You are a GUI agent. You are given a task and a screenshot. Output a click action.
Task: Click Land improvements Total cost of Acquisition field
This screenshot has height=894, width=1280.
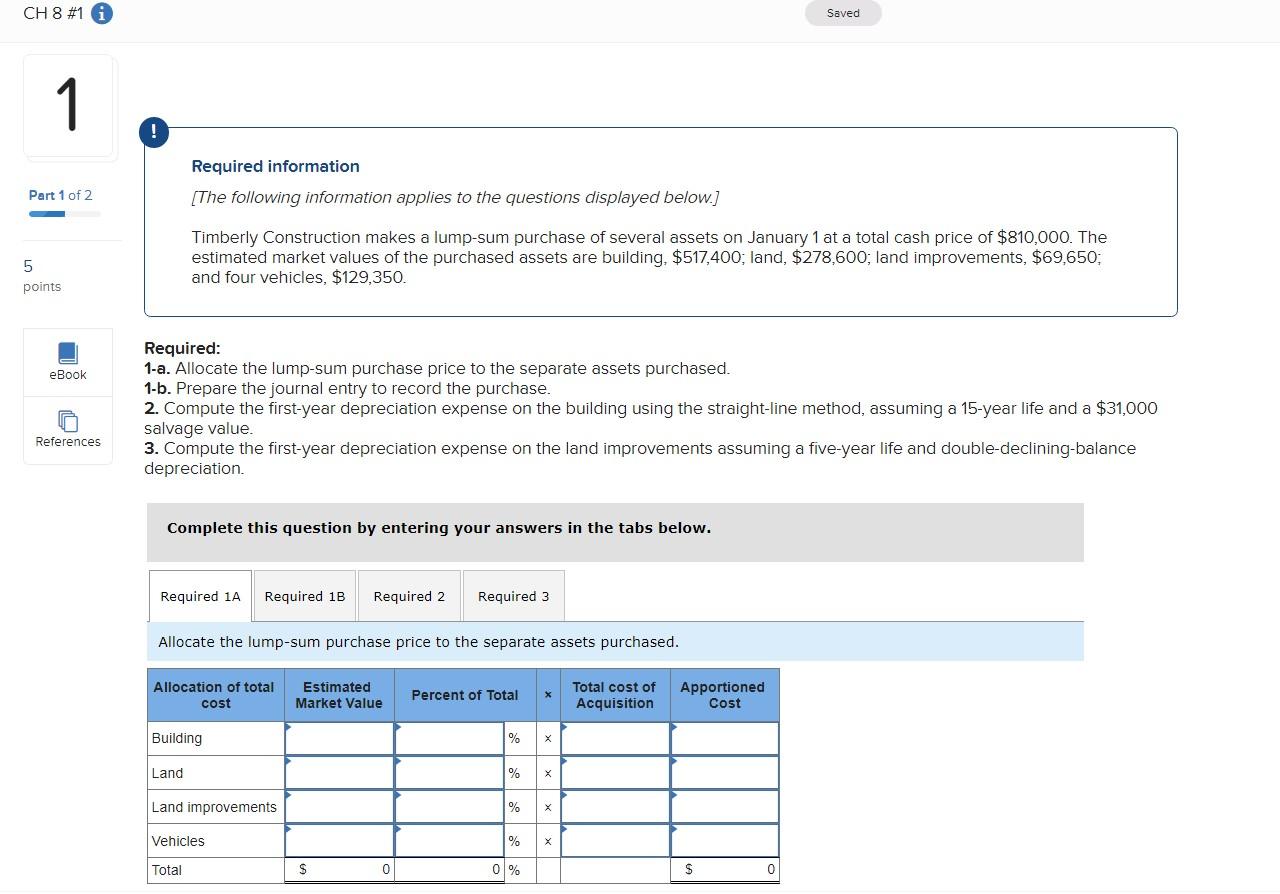[x=615, y=807]
